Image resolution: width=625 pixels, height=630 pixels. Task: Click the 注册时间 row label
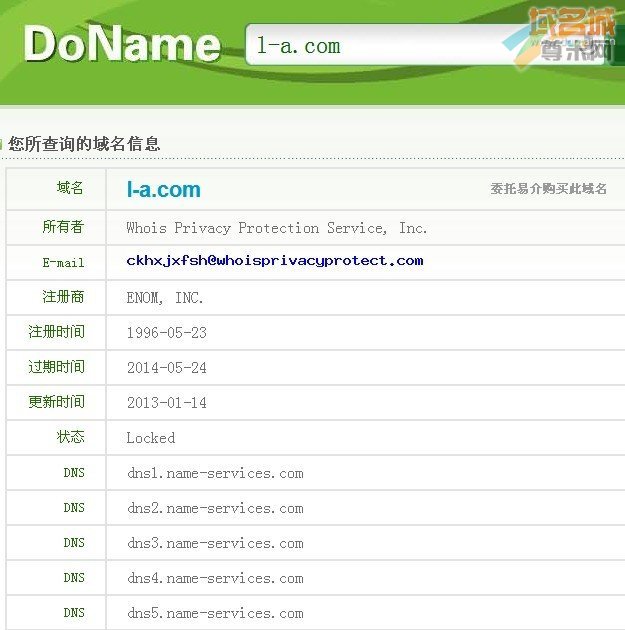pos(56,331)
